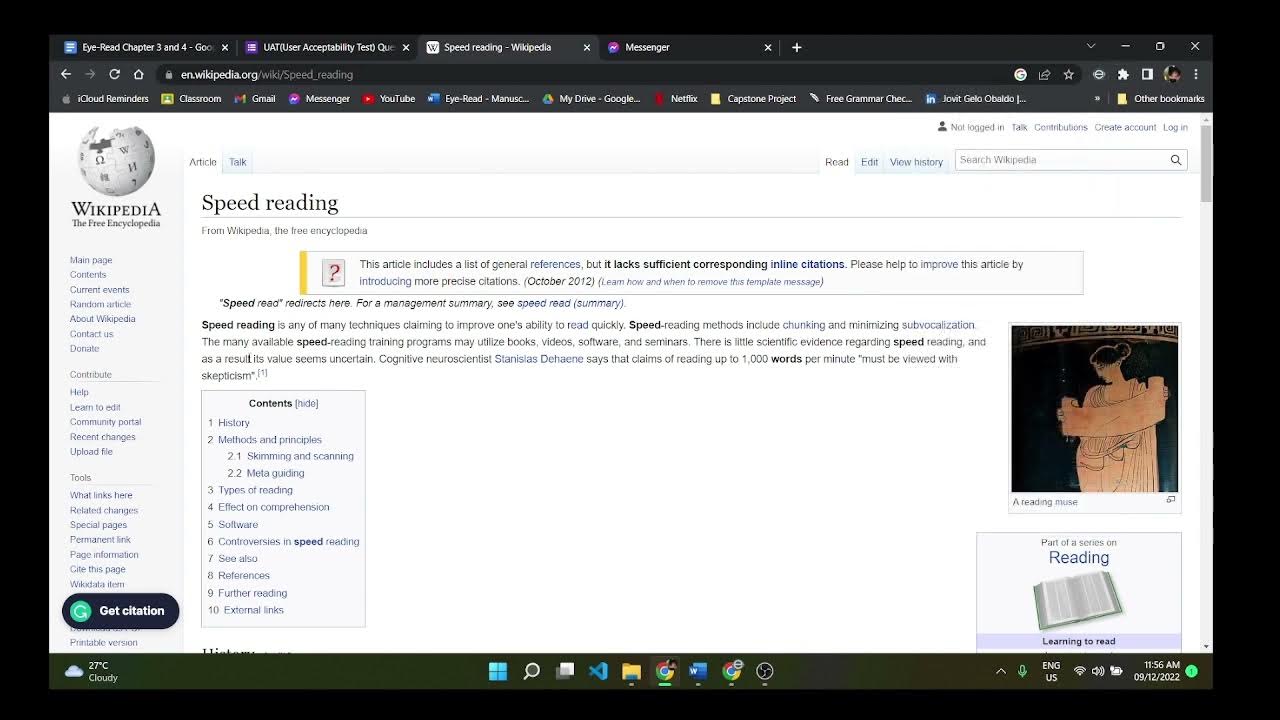
Task: Open the Extensions puzzle icon
Action: (x=1123, y=74)
